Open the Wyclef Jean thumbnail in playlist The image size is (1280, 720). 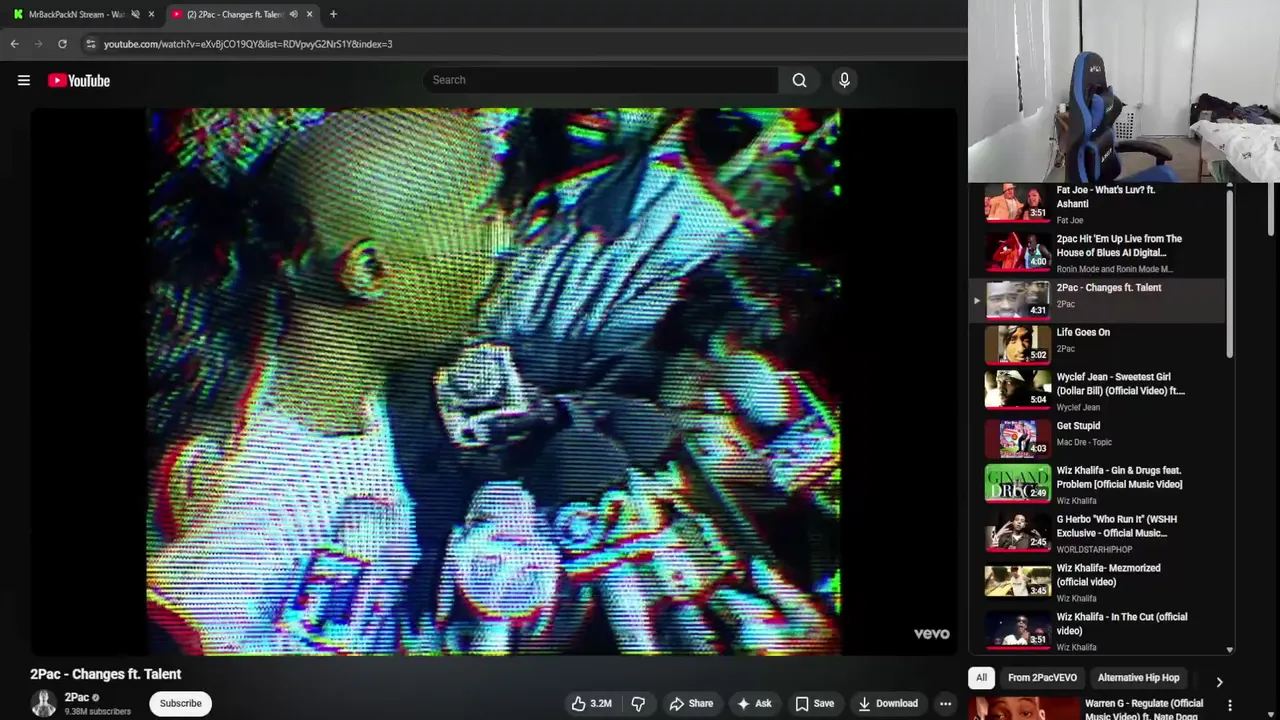point(1018,390)
